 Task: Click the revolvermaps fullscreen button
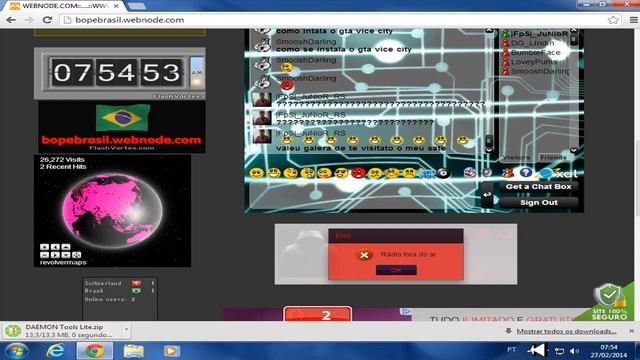[x=76, y=255]
